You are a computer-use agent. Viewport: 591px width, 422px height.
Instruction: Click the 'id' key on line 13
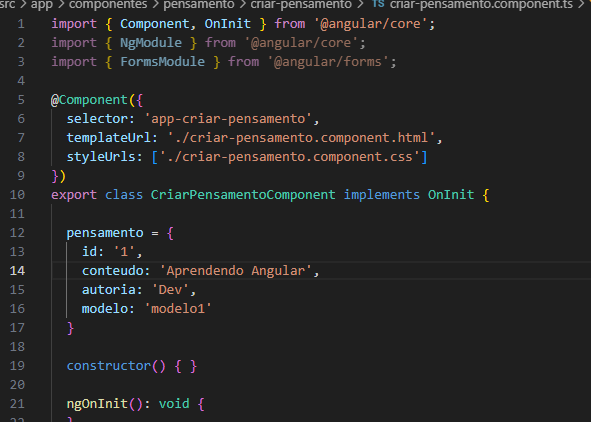[89, 252]
